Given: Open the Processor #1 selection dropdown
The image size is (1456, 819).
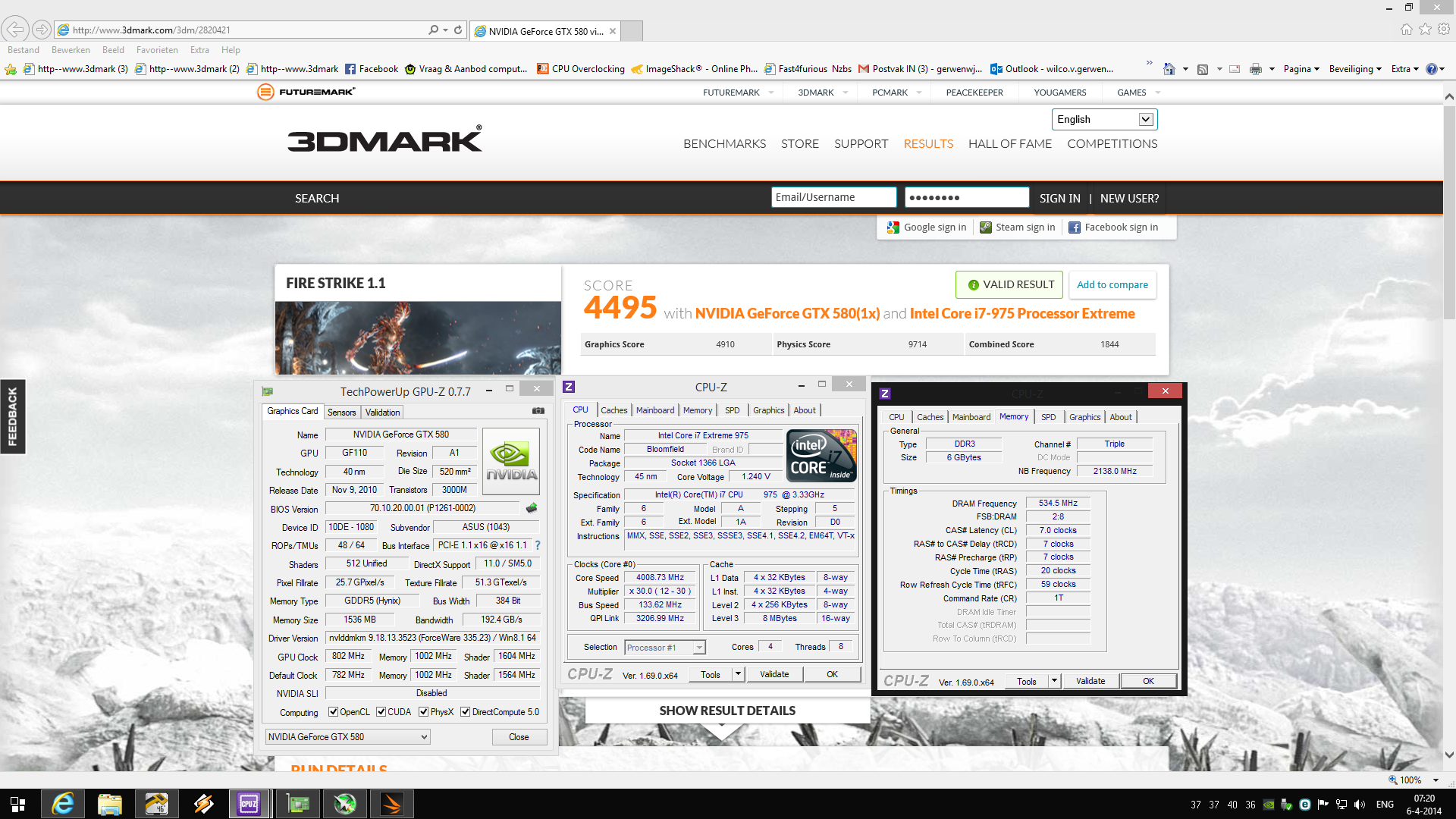Looking at the screenshot, I should tap(665, 648).
